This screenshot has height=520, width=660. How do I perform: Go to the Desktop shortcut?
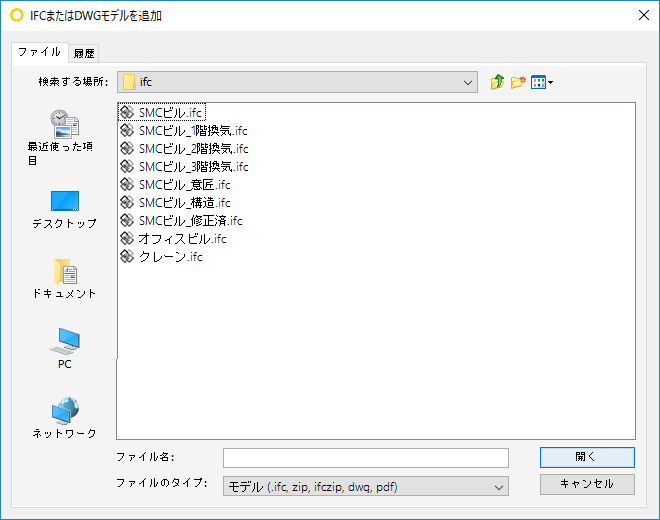tap(64, 210)
